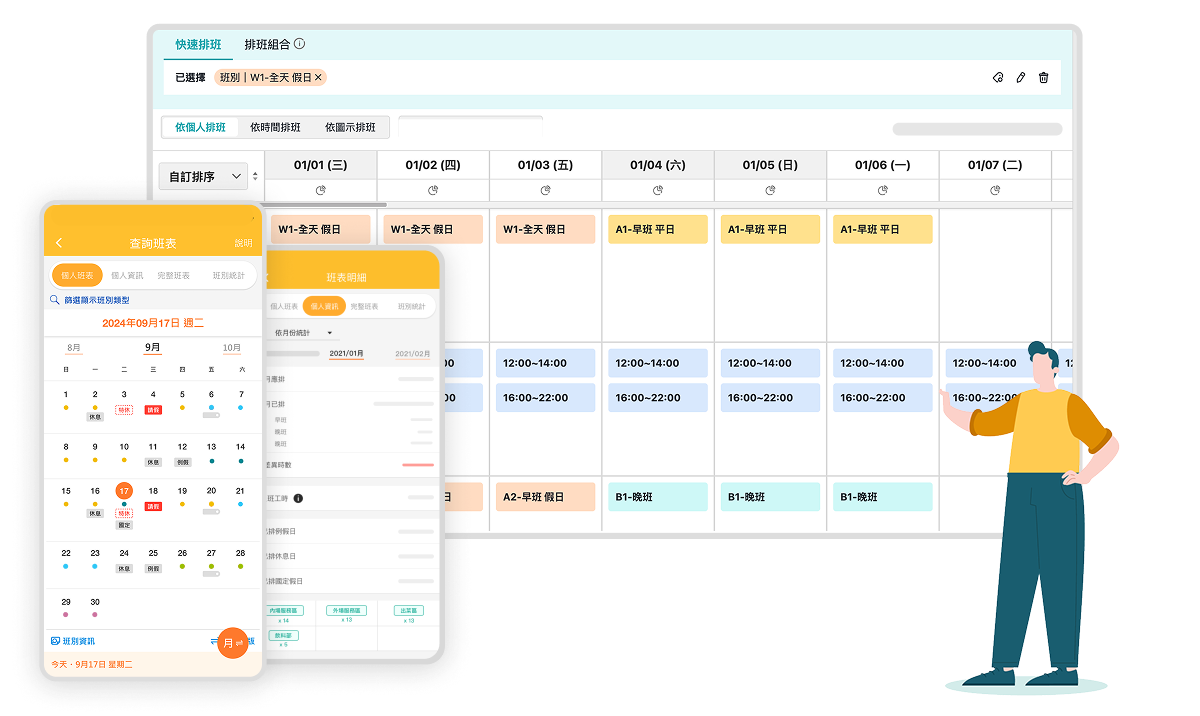Tap the back arrow in 查詢班表 header
This screenshot has height=716, width=1200.
pyautogui.click(x=59, y=243)
